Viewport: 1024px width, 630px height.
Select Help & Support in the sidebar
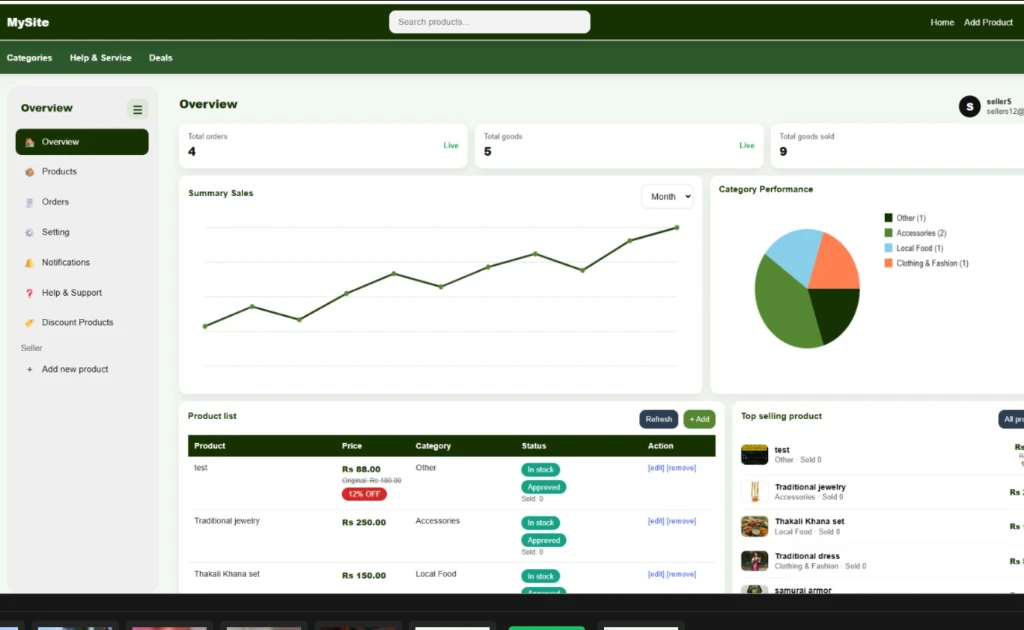82,292
